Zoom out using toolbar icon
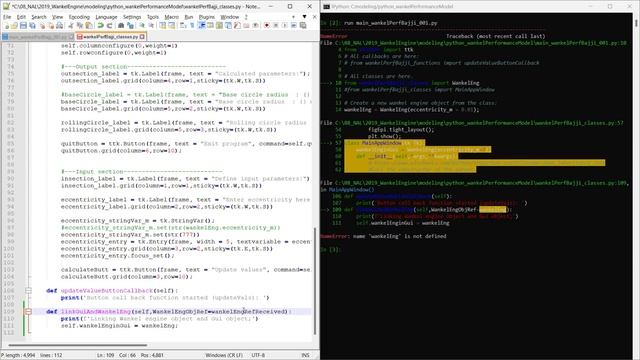 click(x=151, y=25)
